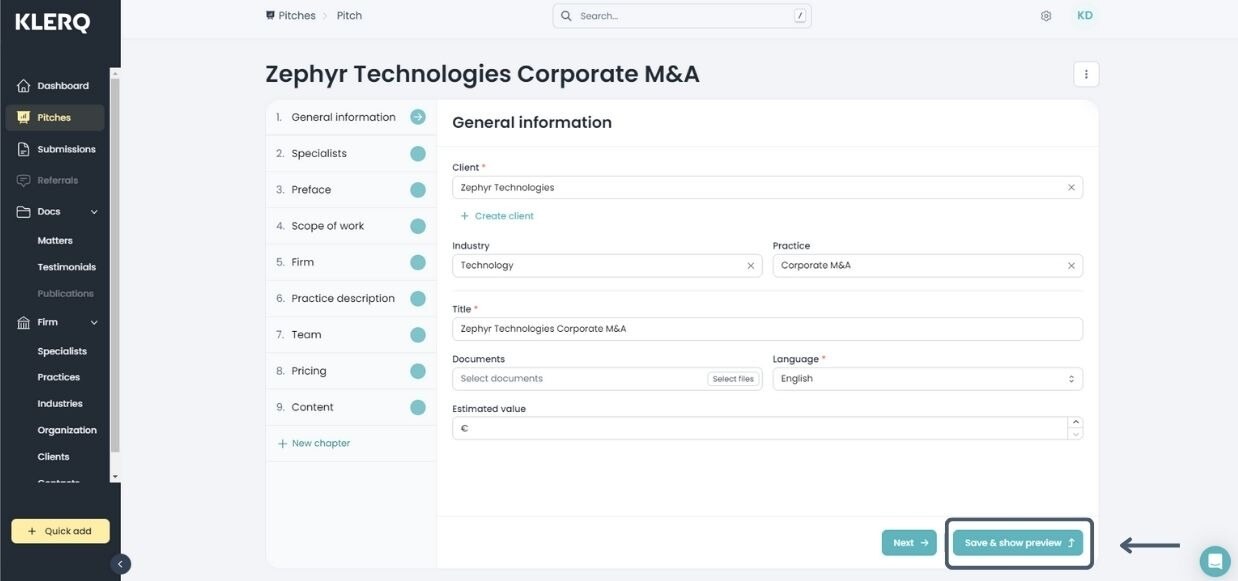Click the Referrals chat icon

(x=23, y=180)
